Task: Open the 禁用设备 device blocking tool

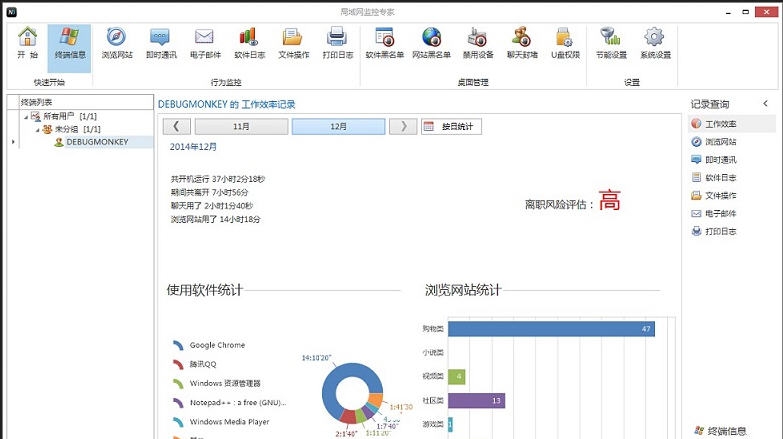Action: (478, 43)
